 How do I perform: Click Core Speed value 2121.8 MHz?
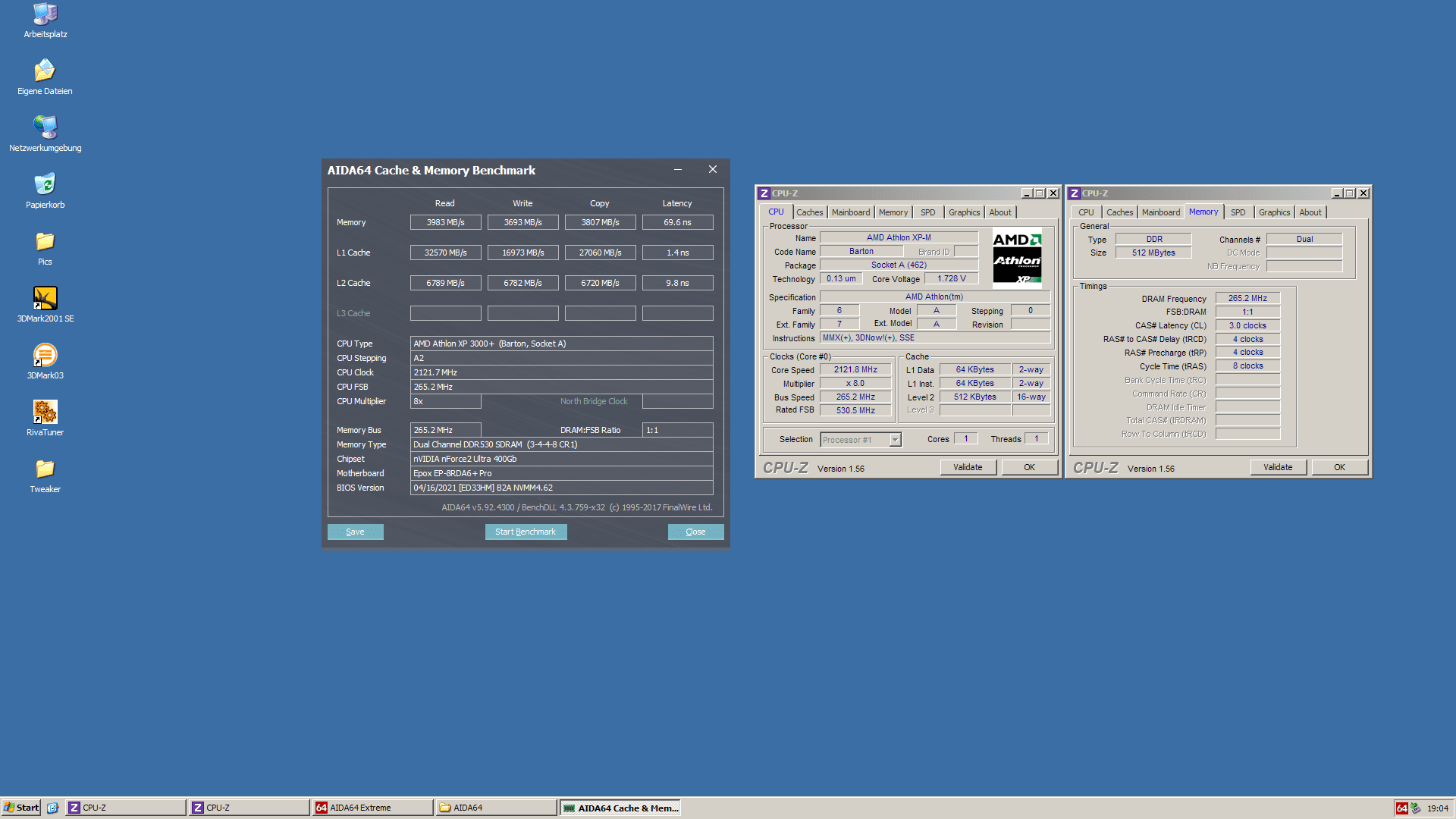click(855, 370)
